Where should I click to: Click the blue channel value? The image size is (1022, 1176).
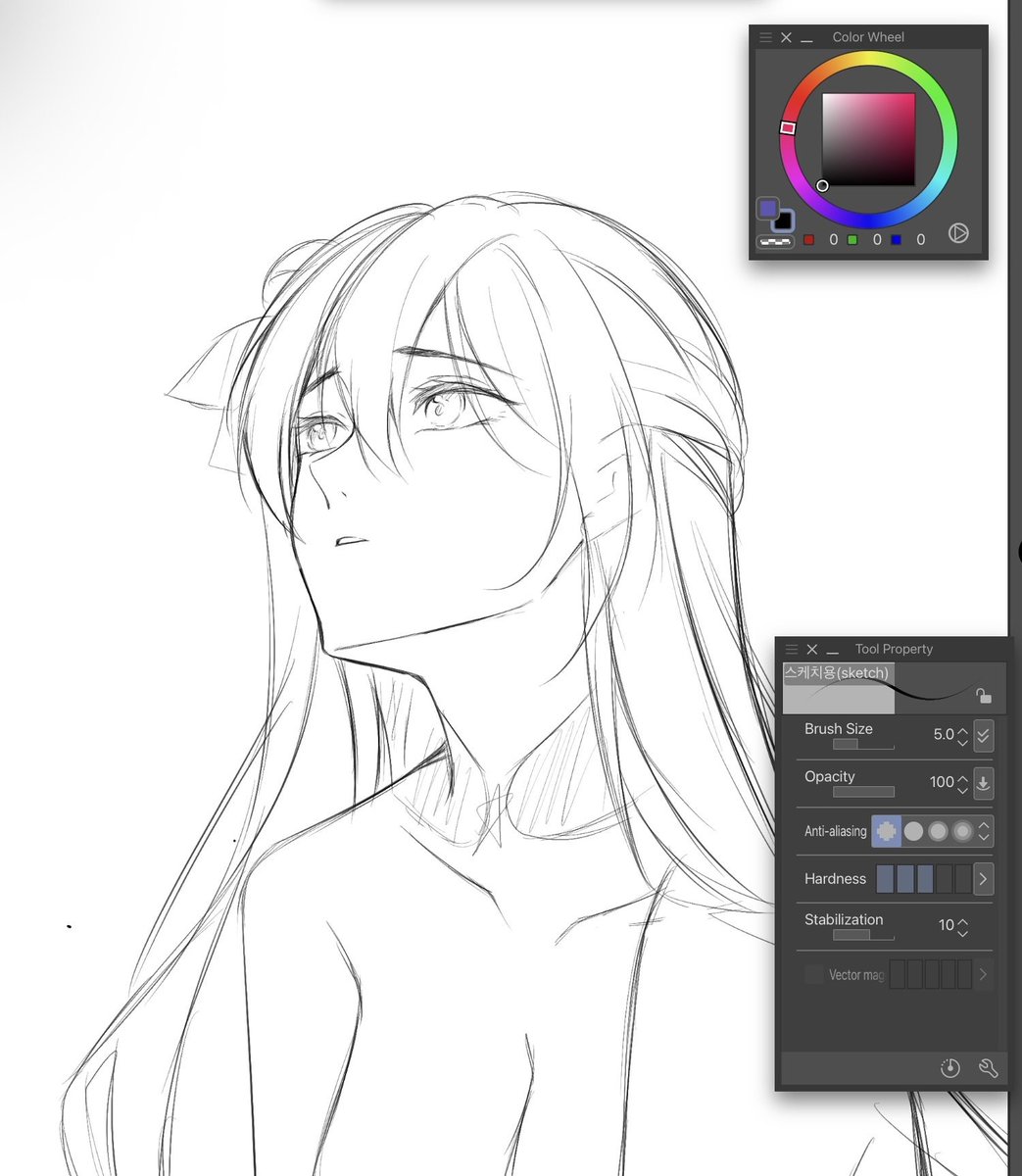(920, 239)
